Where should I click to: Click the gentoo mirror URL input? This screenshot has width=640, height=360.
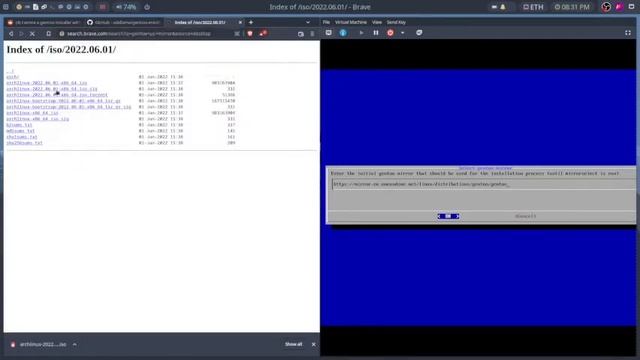coord(484,184)
